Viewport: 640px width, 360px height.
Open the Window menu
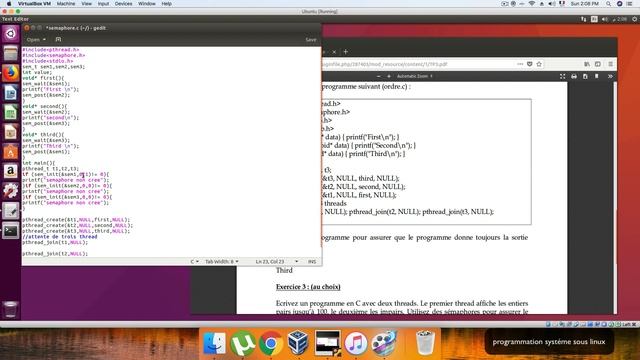click(147, 4)
